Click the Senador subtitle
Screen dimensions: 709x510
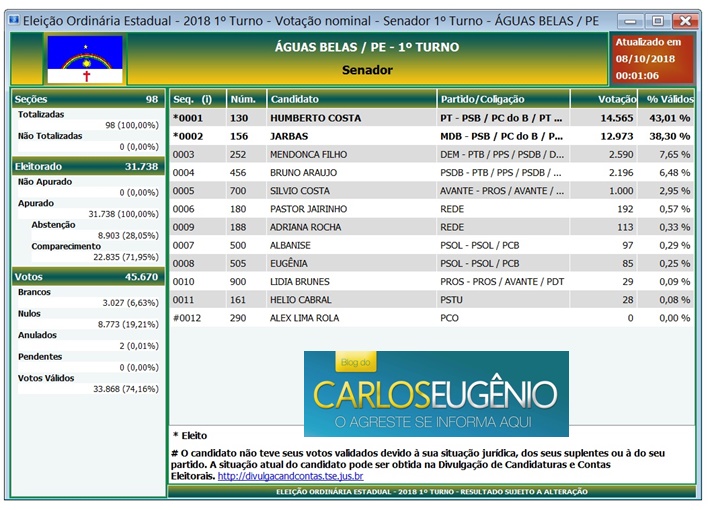pyautogui.click(x=367, y=70)
